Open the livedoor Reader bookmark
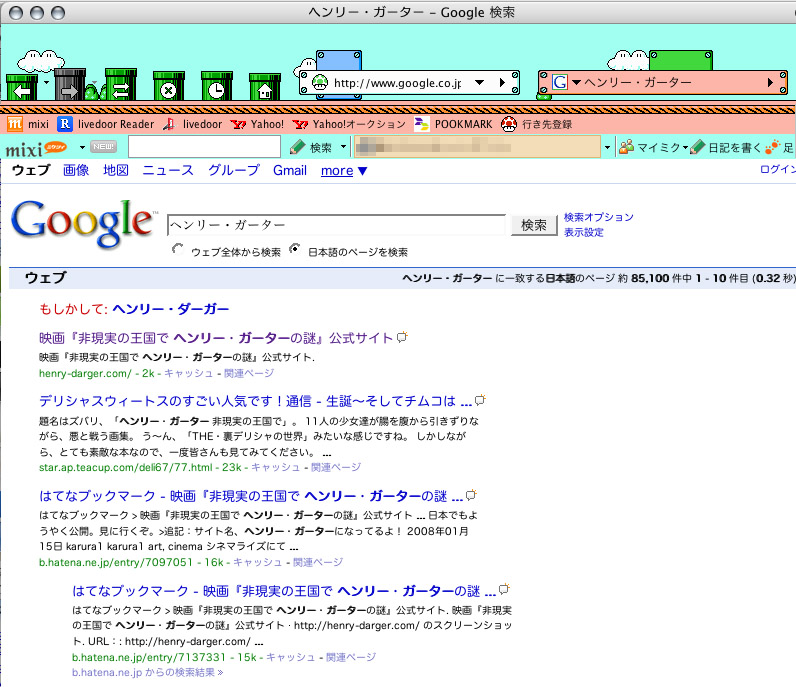The image size is (796, 687). 106,124
